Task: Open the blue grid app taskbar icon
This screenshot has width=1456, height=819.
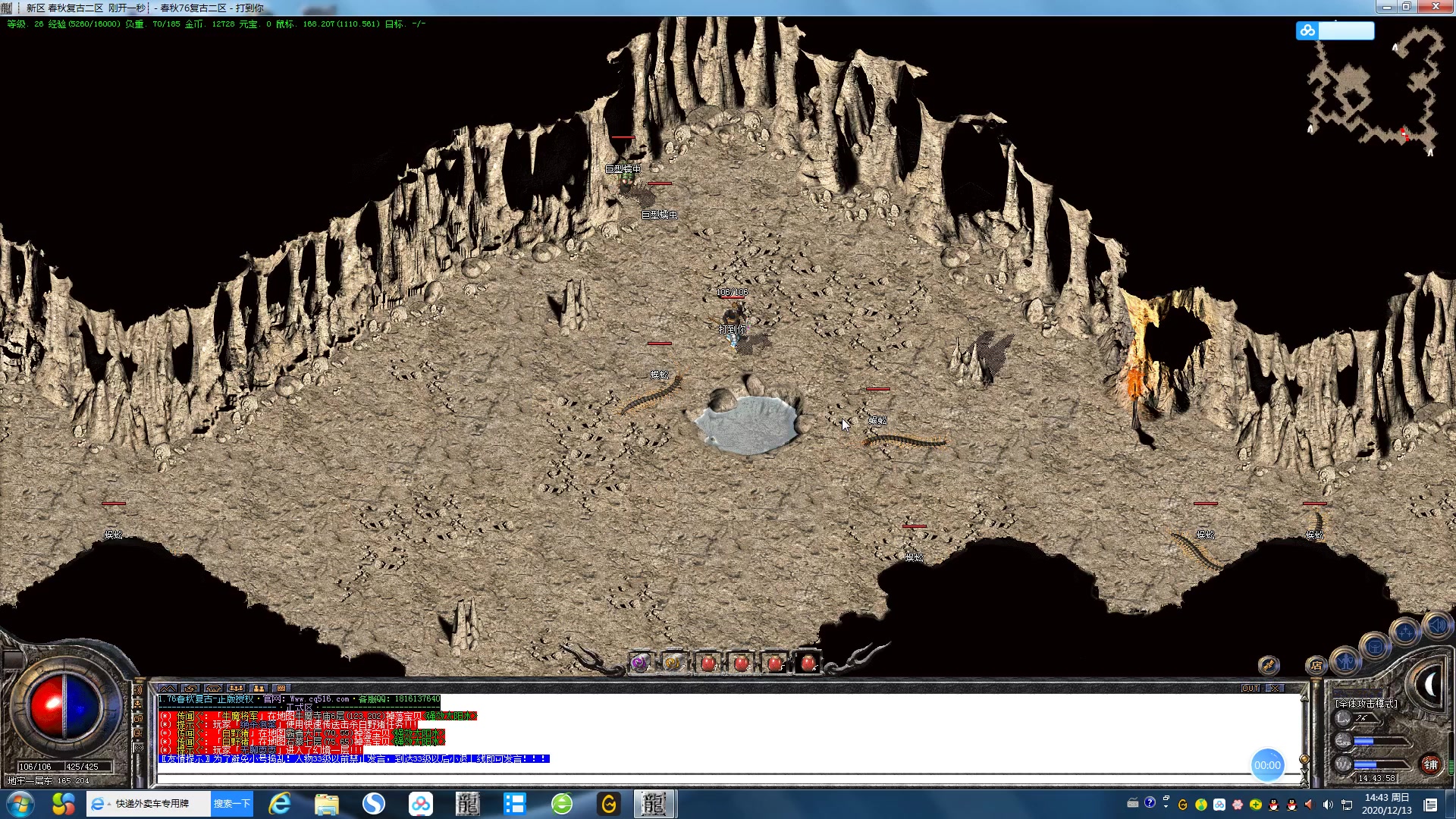Action: point(515,804)
